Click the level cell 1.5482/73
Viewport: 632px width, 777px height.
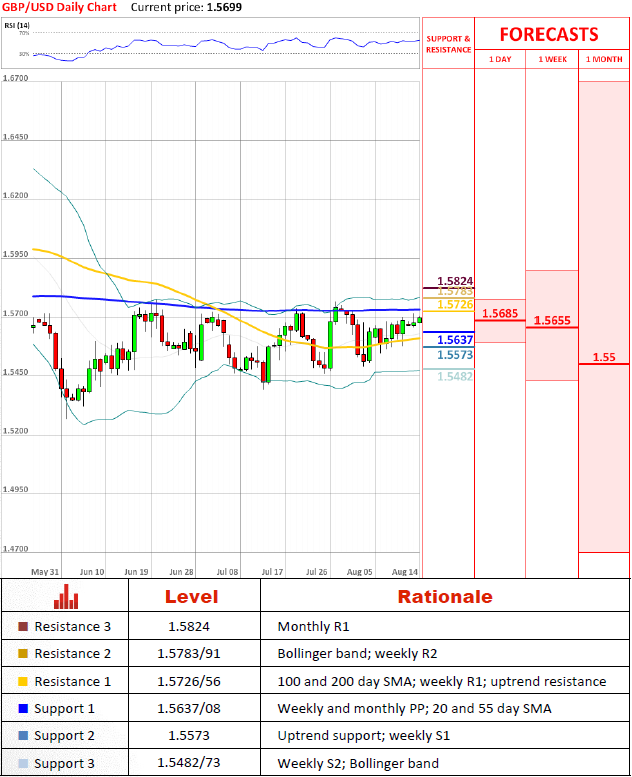[x=189, y=763]
